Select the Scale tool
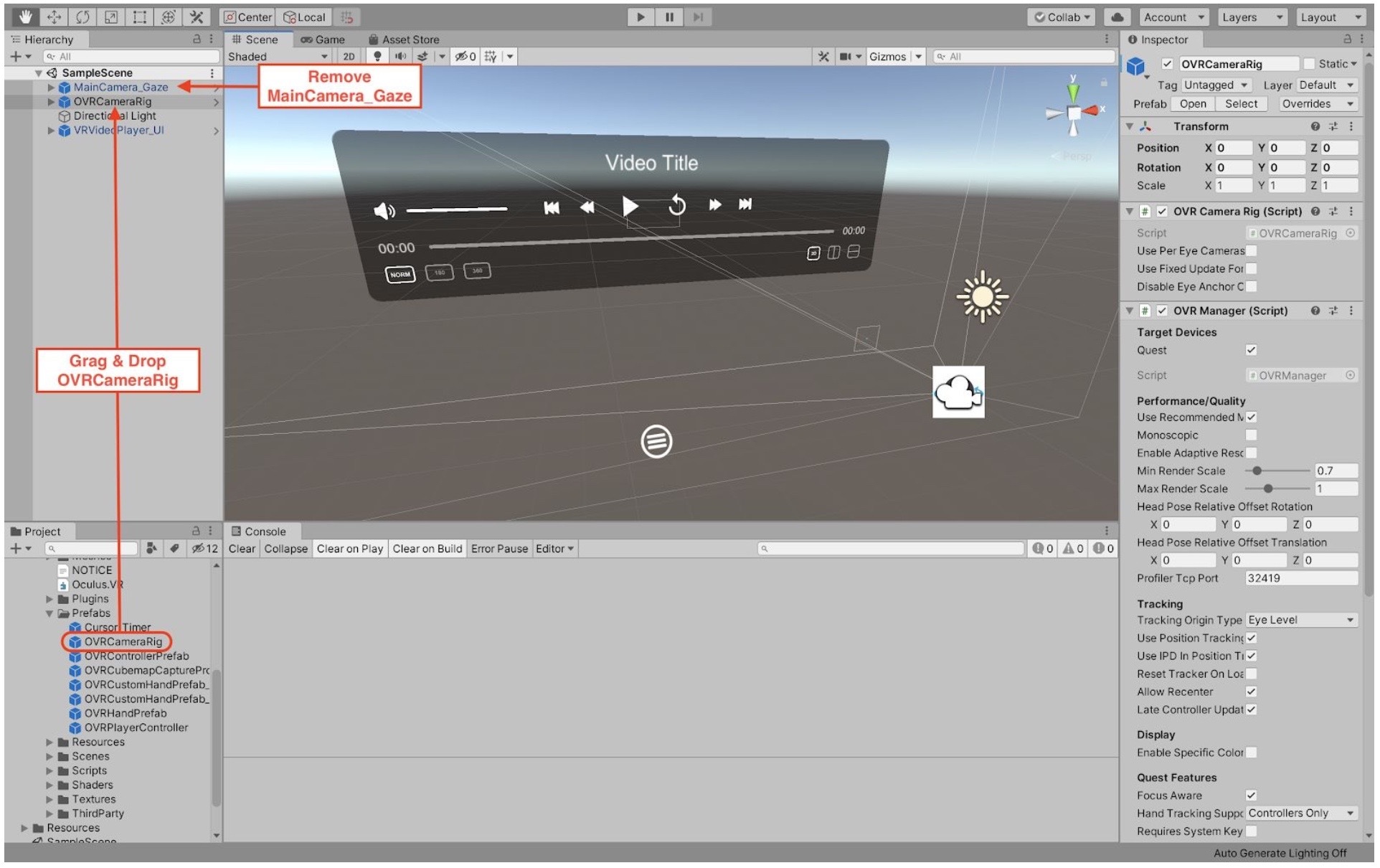 tap(111, 16)
